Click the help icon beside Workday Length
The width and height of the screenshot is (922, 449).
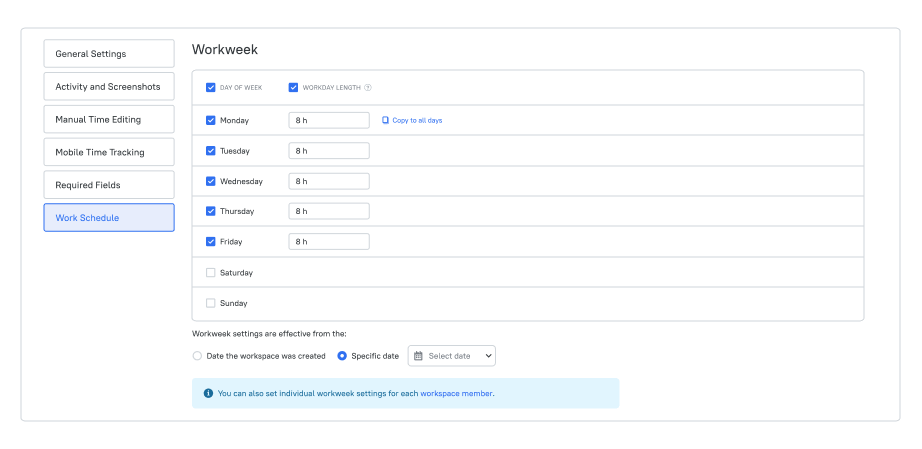coord(368,88)
